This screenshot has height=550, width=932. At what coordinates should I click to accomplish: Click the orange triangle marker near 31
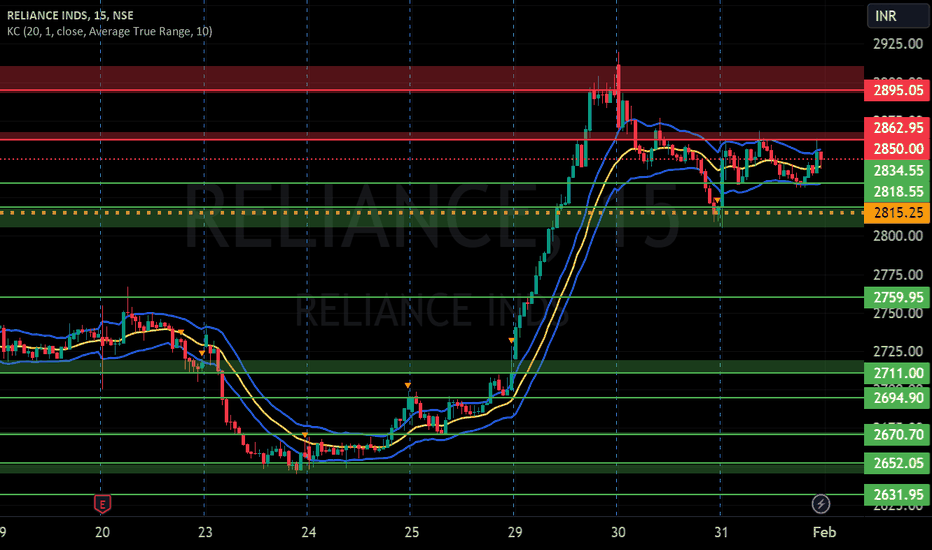(x=717, y=200)
